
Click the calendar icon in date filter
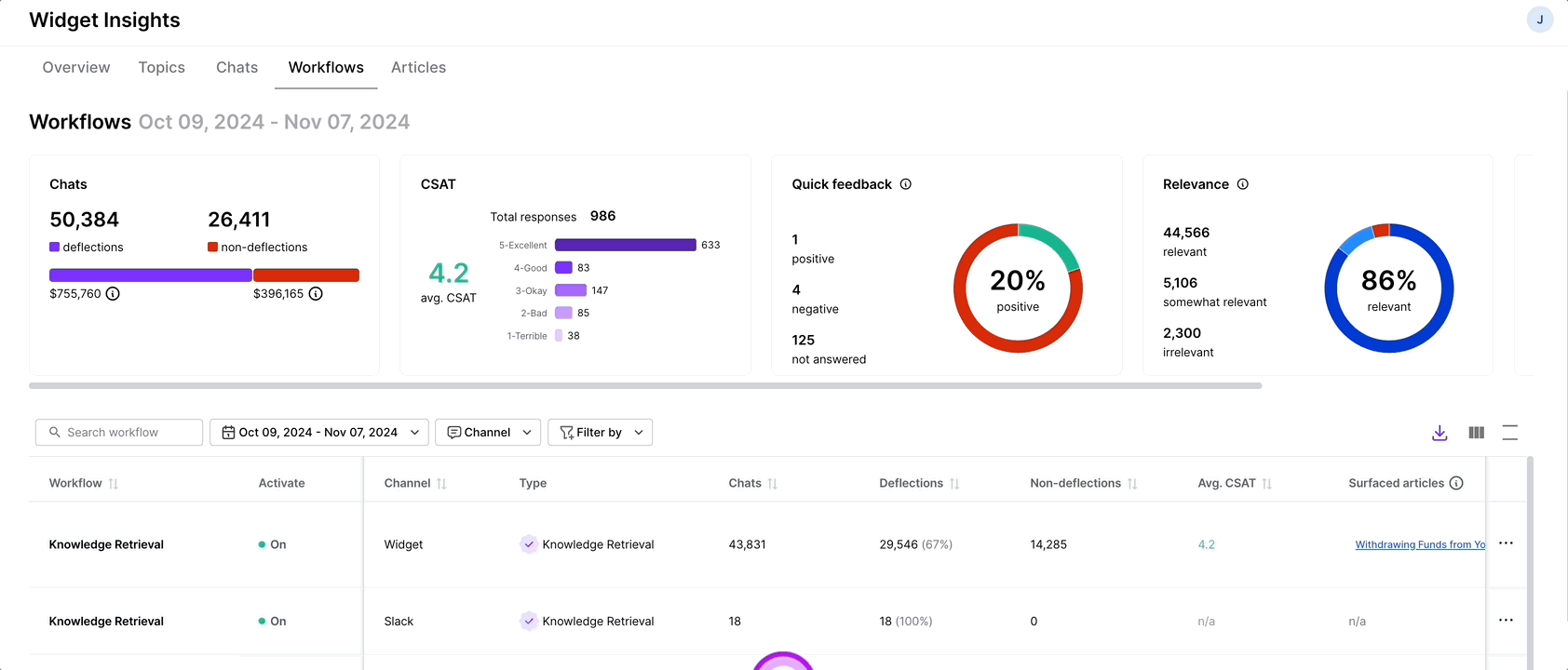click(x=228, y=433)
